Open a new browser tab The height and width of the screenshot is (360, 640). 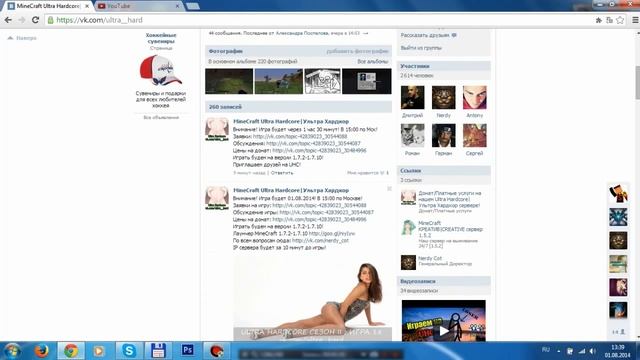point(193,6)
